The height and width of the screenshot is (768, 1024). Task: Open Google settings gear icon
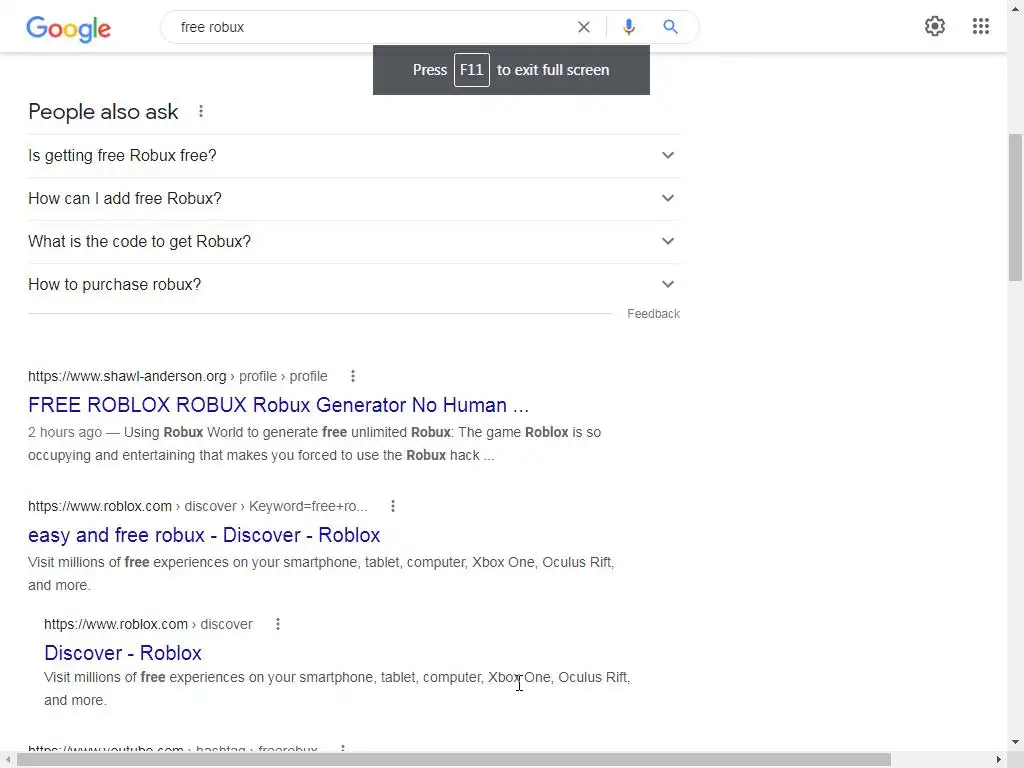point(935,26)
